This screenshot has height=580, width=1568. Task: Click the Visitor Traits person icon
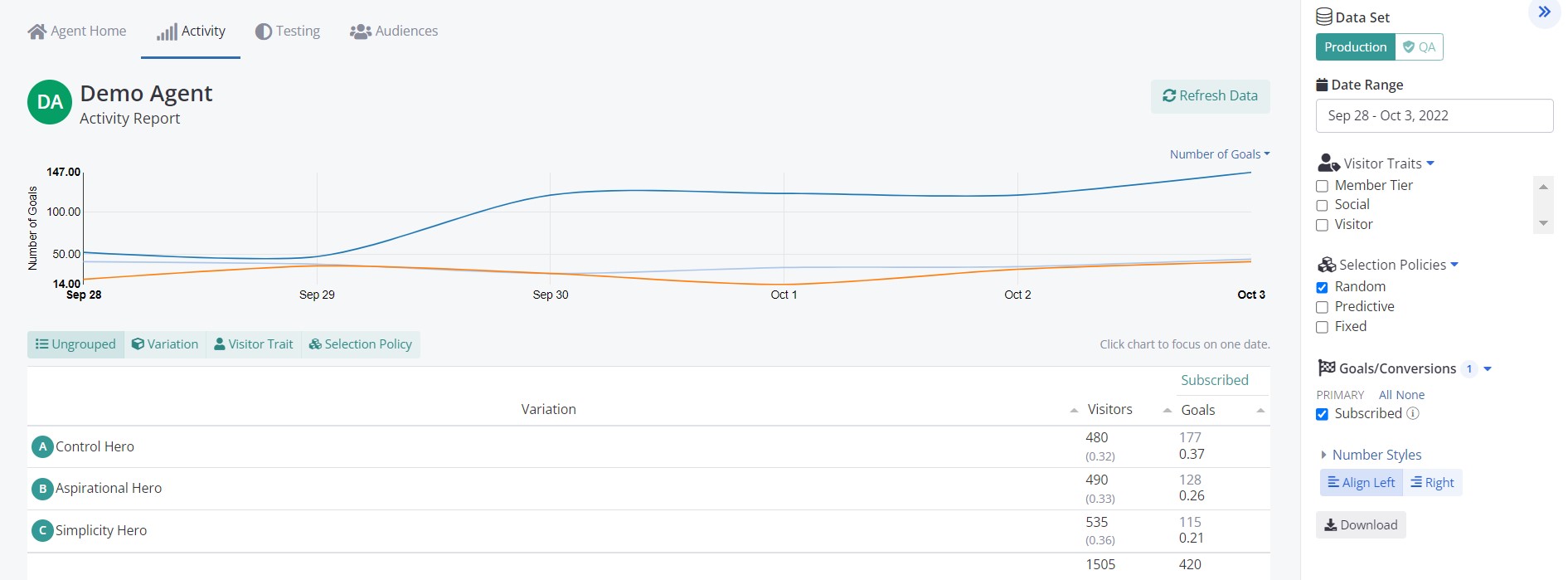coord(1328,163)
